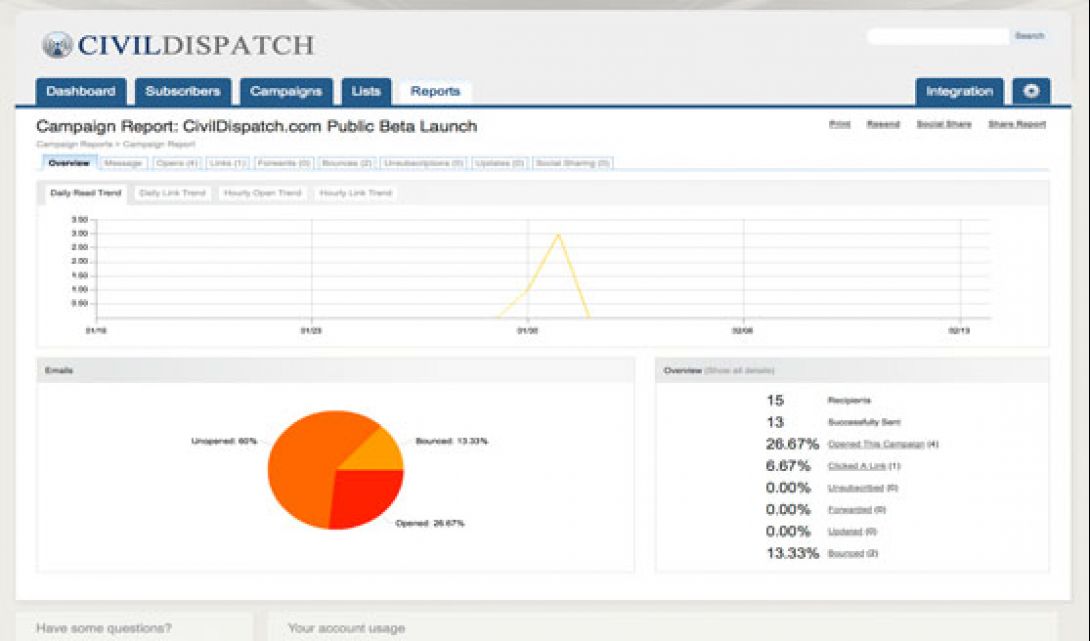Image resolution: width=1090 pixels, height=641 pixels.
Task: Click the "26.67%" value in Overview
Action: pyautogui.click(x=792, y=444)
